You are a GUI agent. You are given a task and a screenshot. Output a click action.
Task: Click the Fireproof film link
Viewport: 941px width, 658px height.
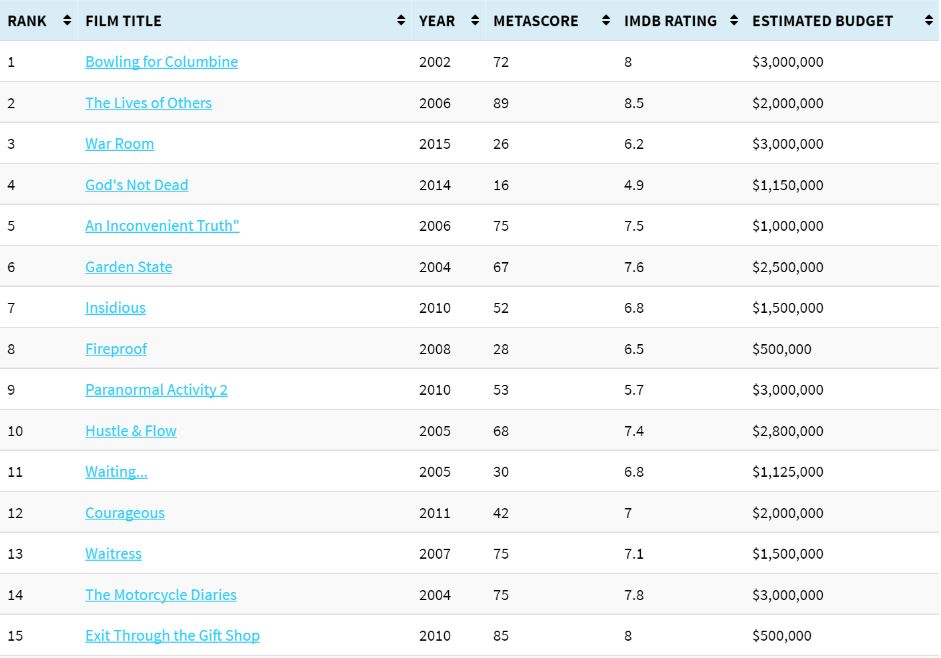point(116,349)
